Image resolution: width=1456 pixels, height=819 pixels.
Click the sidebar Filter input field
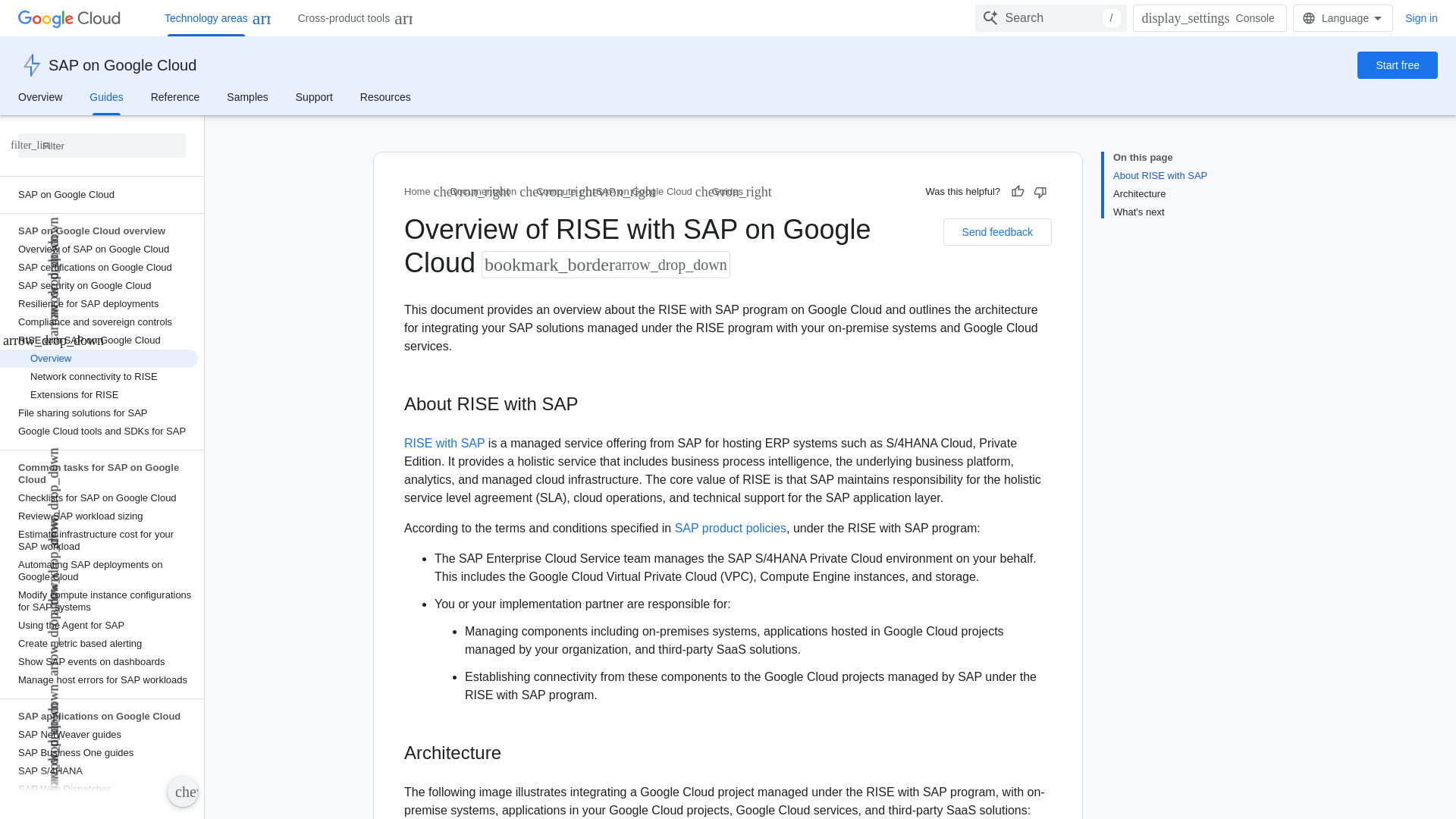[102, 146]
